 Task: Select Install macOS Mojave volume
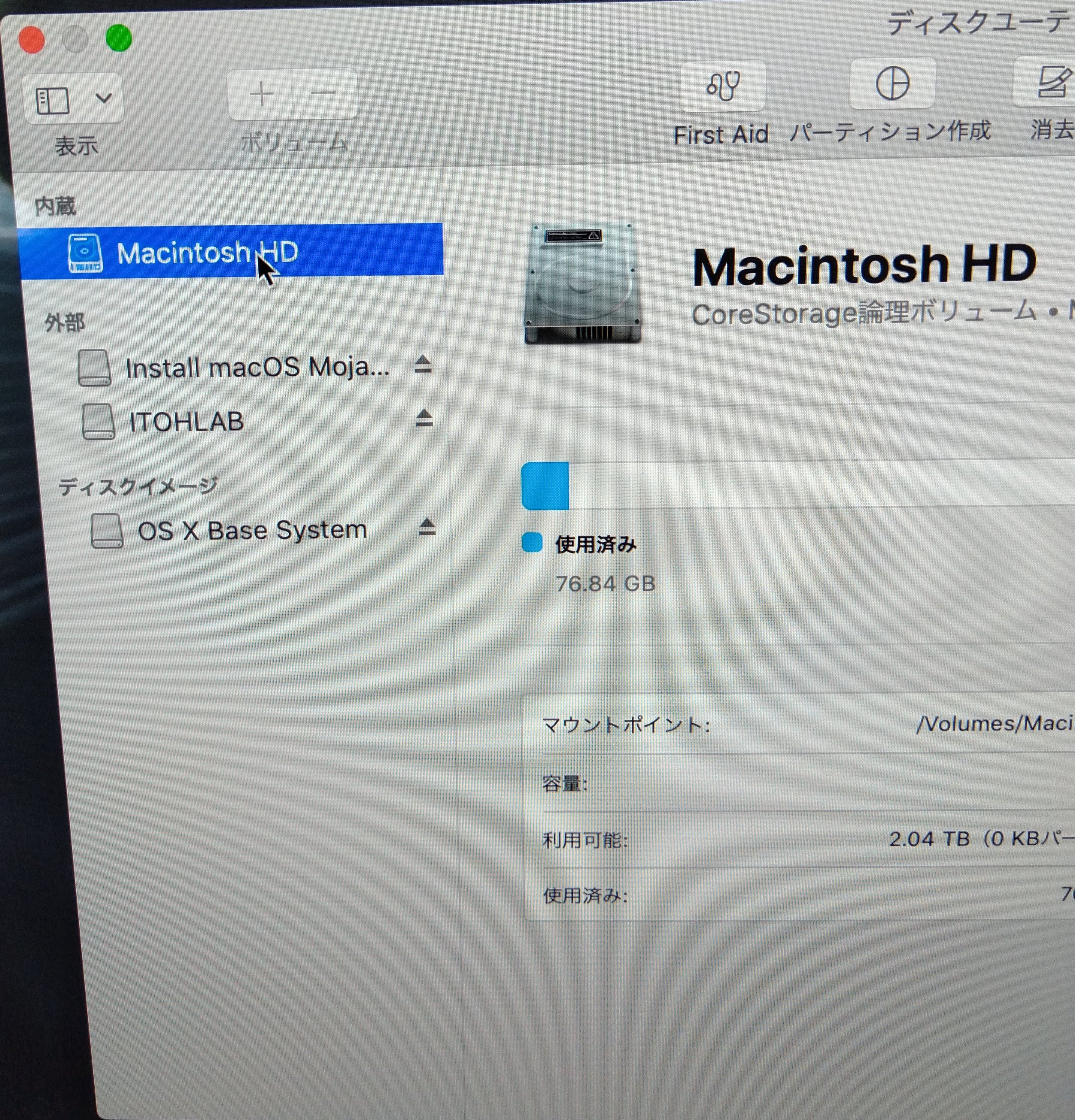click(257, 367)
